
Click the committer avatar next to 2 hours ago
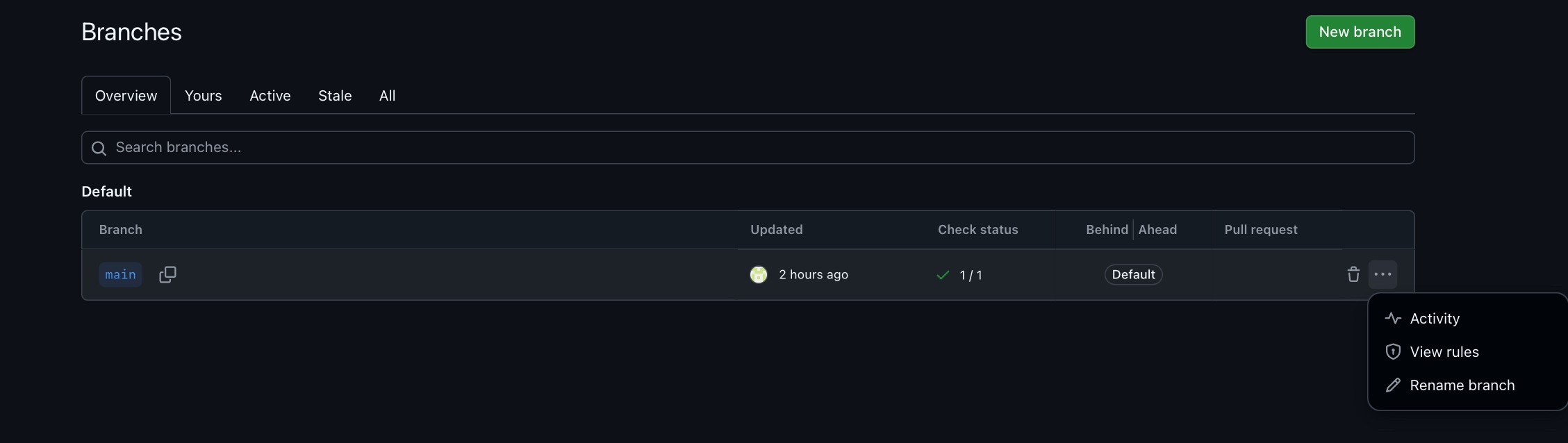[759, 275]
